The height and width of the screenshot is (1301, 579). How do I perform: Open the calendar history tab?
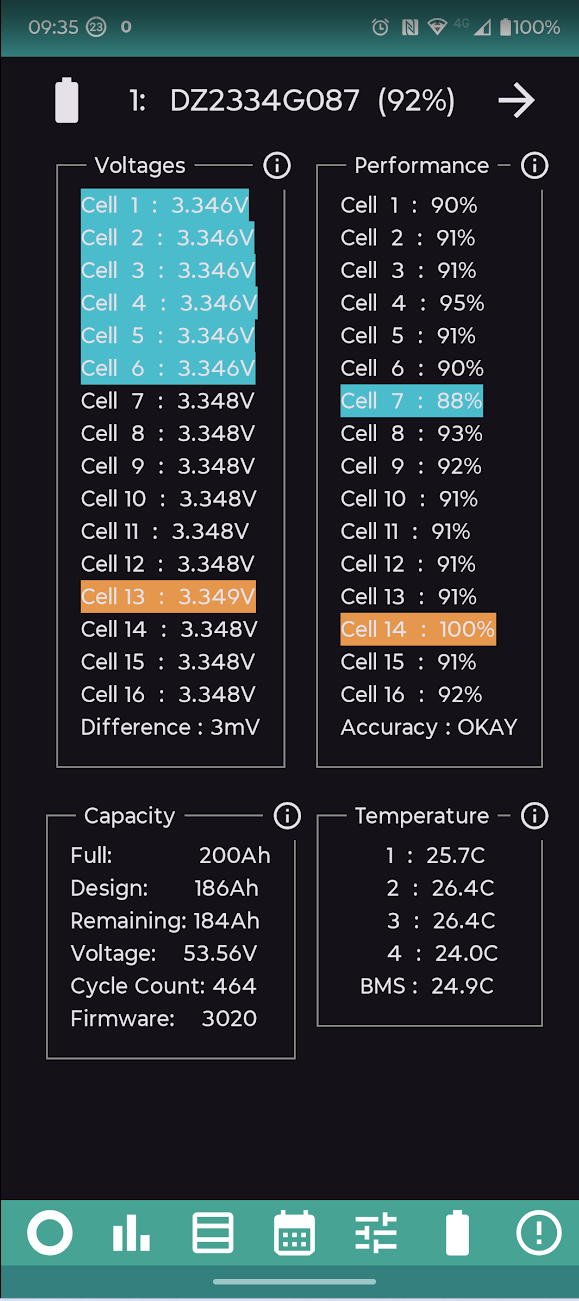(x=294, y=1233)
